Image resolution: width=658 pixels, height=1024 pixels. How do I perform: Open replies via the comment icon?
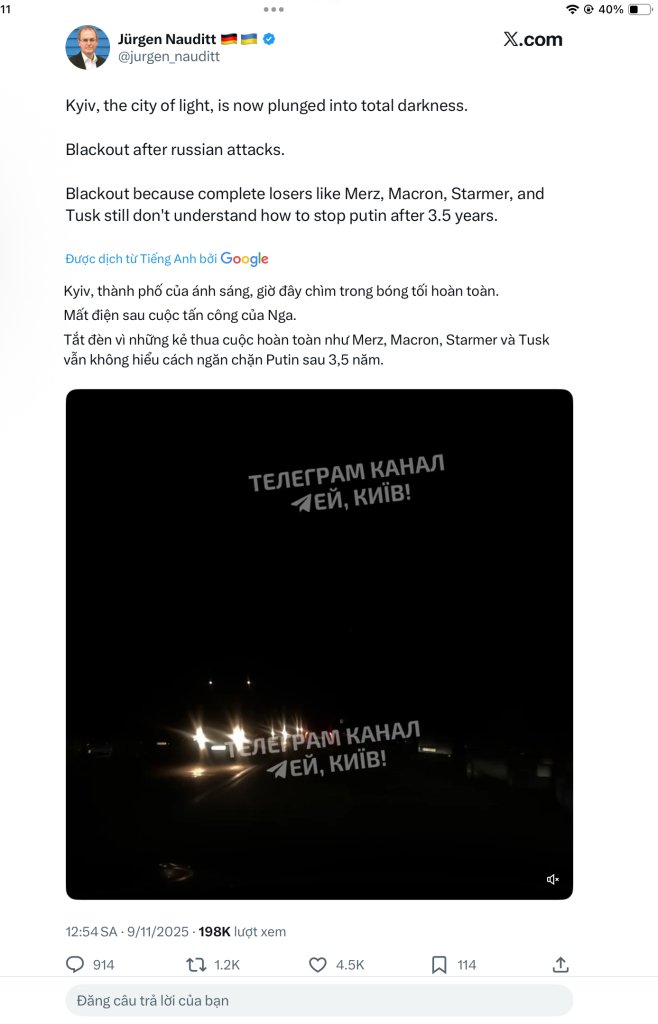click(x=75, y=965)
